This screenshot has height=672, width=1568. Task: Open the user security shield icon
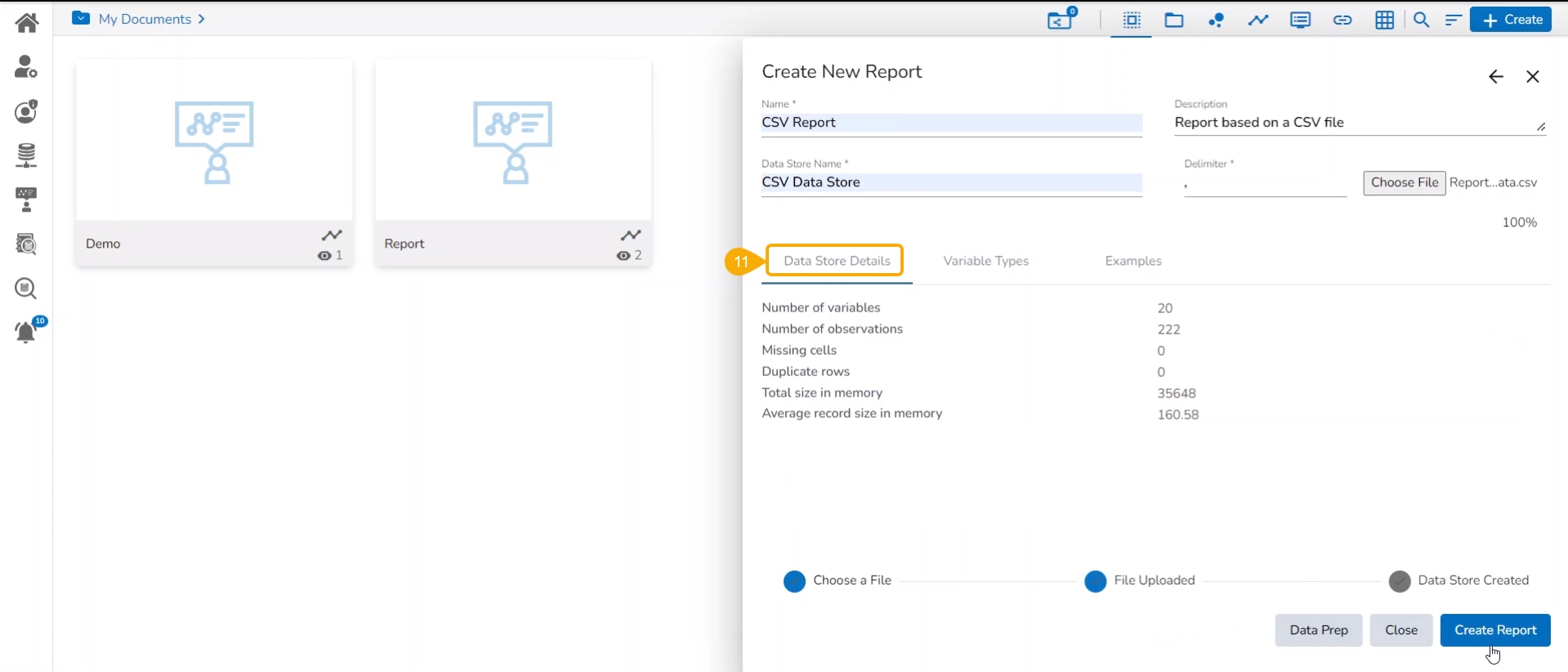(x=26, y=111)
